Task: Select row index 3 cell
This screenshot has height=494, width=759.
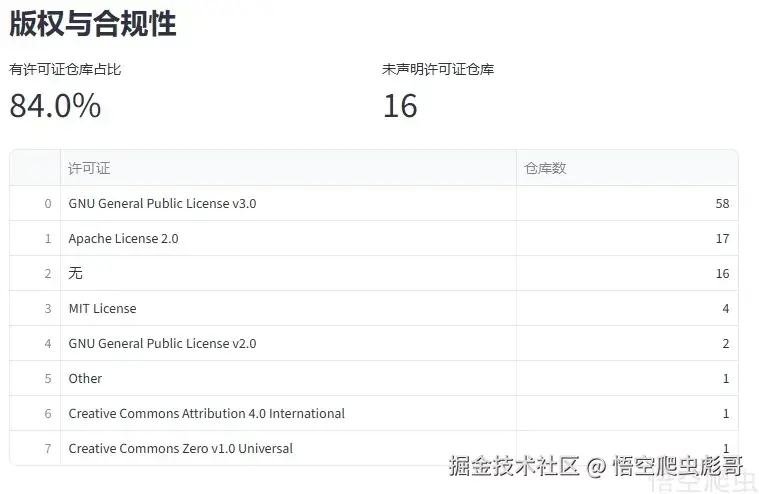Action: (35, 308)
